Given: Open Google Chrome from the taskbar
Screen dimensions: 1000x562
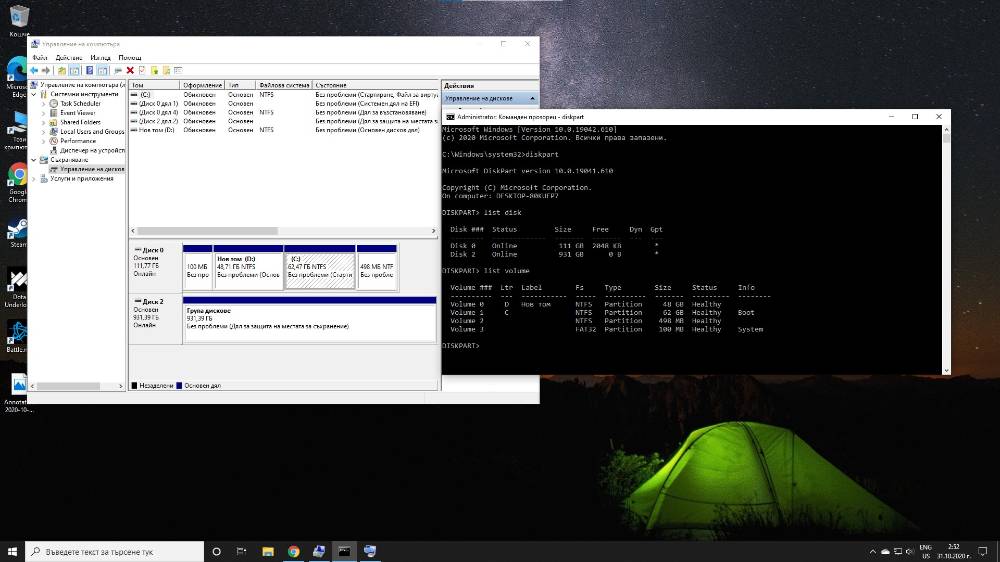Looking at the screenshot, I should (x=293, y=552).
